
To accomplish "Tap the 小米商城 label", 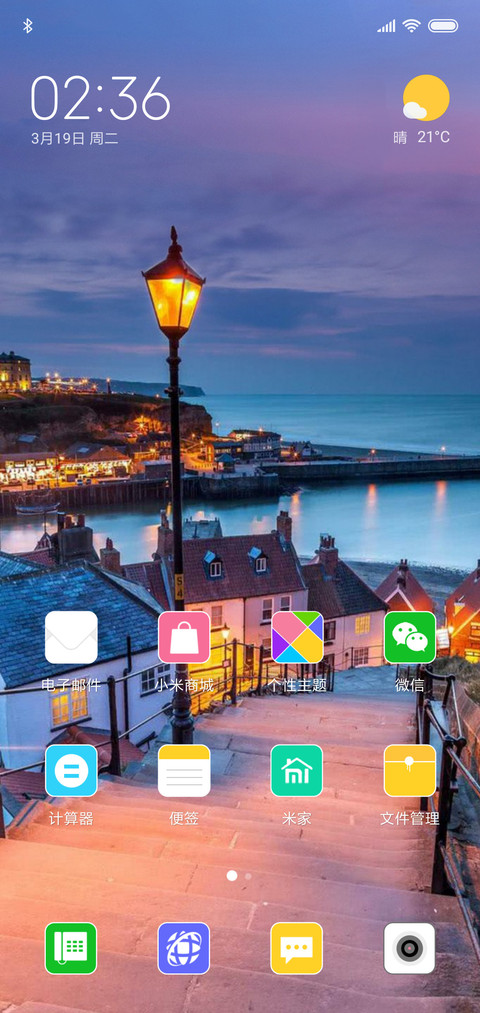I will tap(184, 685).
